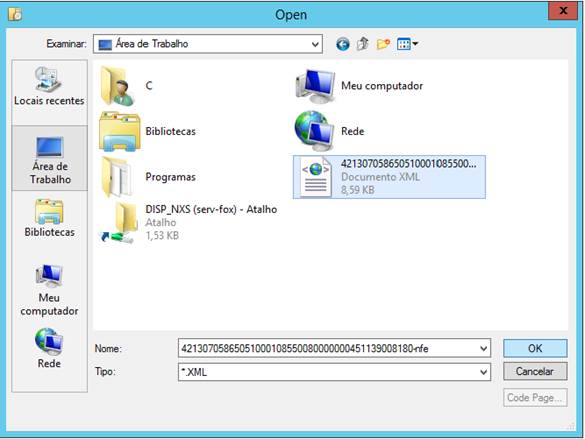Select the user folder icon named C
Image resolution: width=585 pixels, height=439 pixels.
pyautogui.click(x=118, y=86)
